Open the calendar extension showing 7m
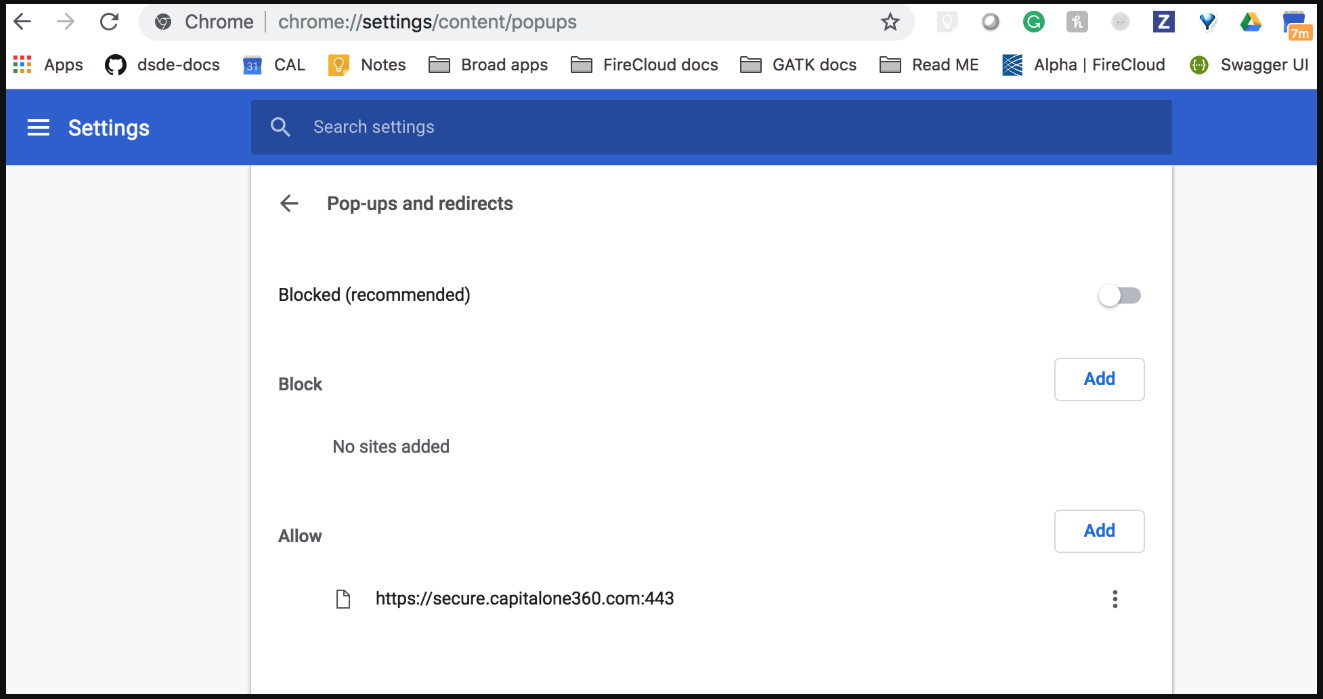The height and width of the screenshot is (699, 1323). click(x=1296, y=24)
